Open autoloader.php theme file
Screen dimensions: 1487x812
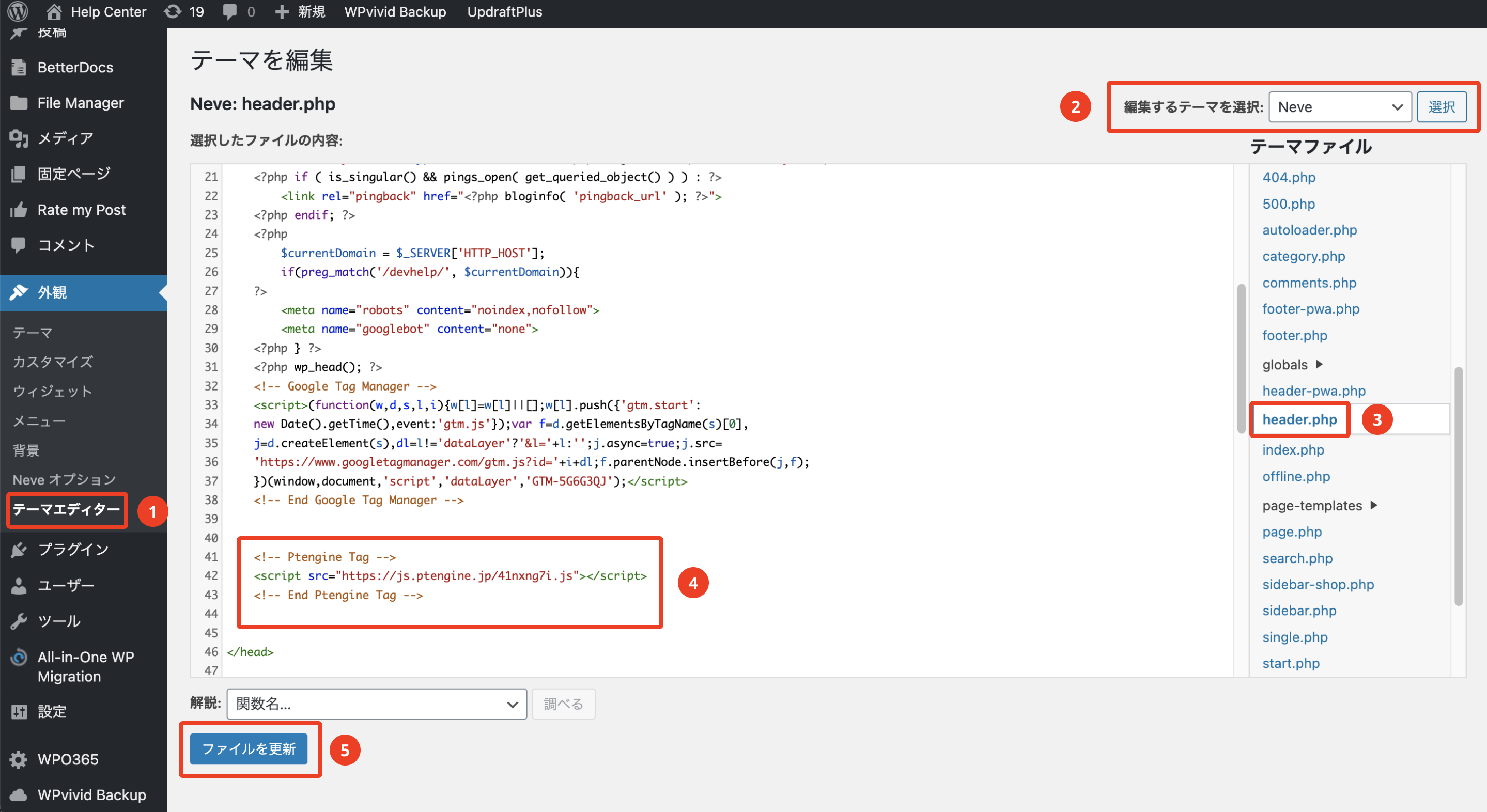tap(1309, 230)
